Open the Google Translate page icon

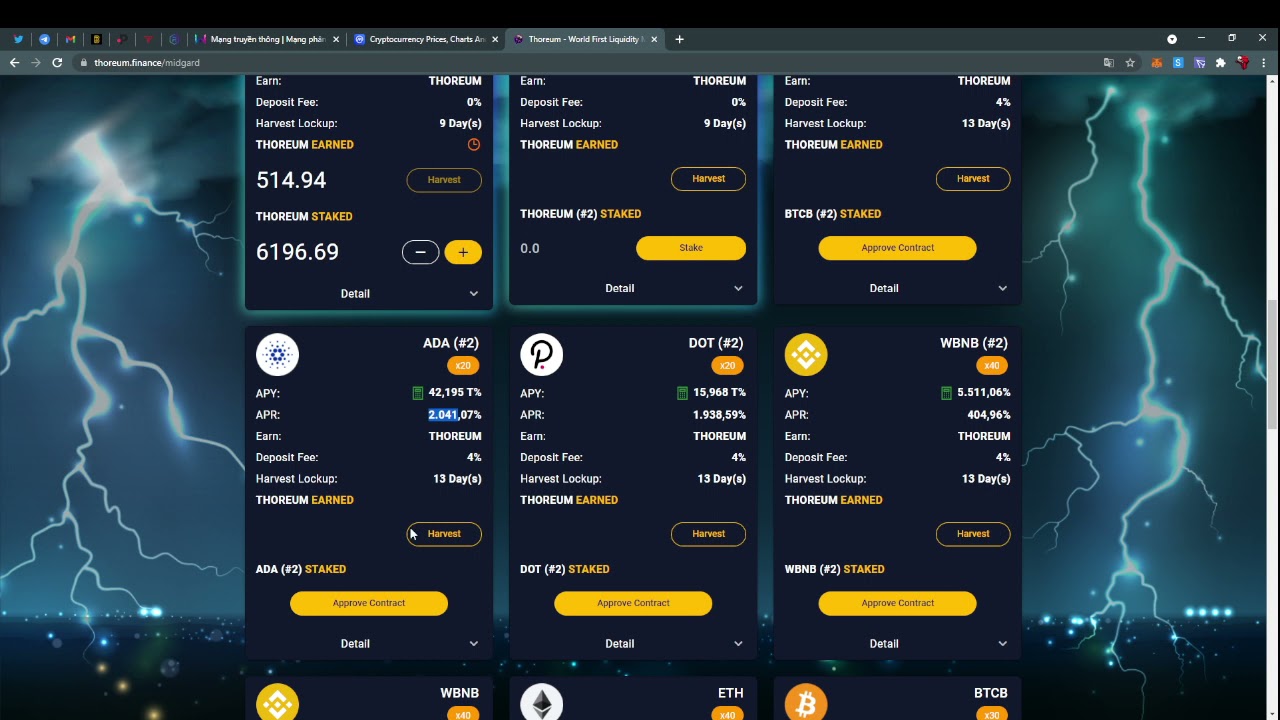[x=1108, y=62]
